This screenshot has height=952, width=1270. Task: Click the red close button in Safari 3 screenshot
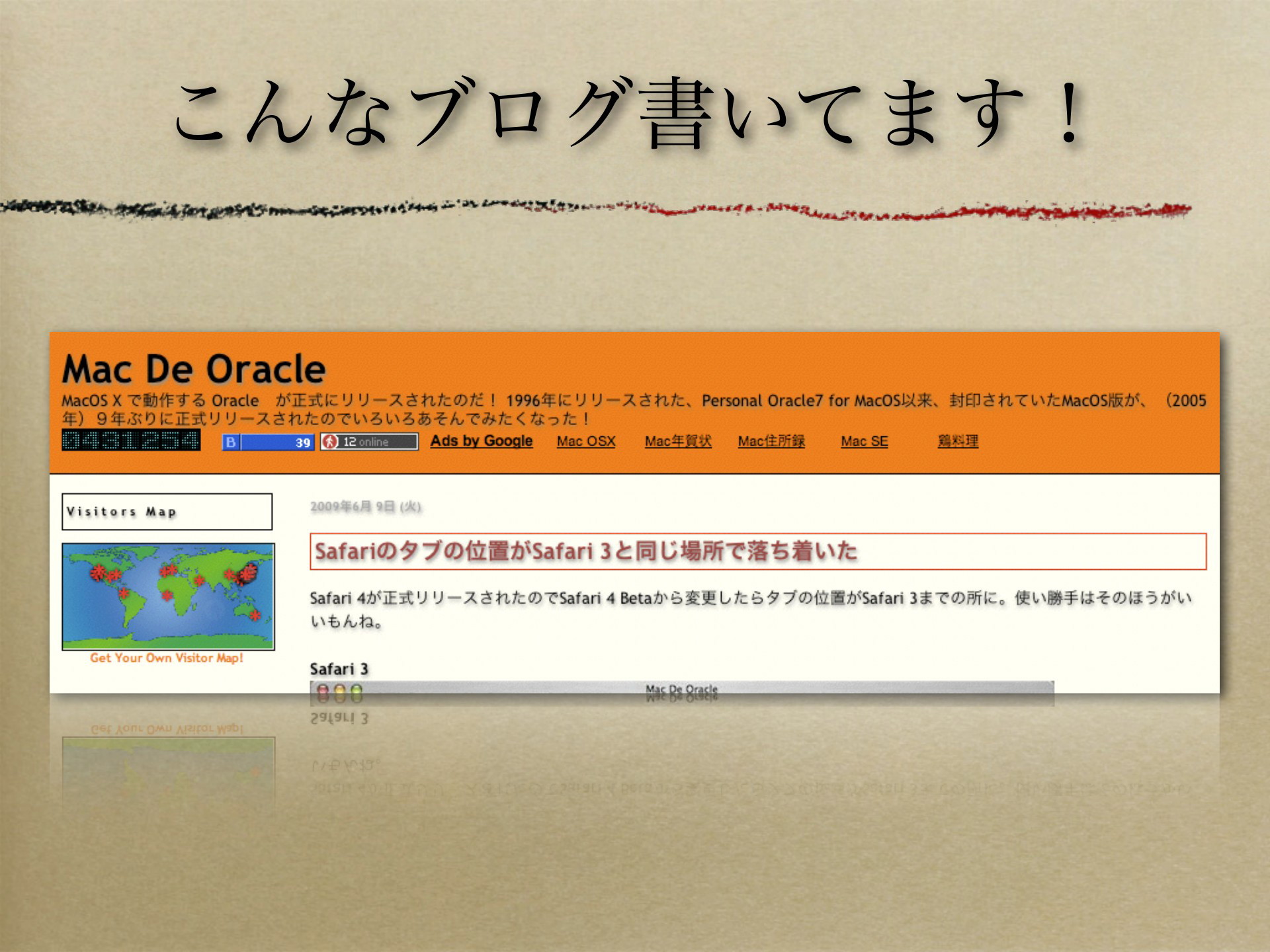pos(323,691)
